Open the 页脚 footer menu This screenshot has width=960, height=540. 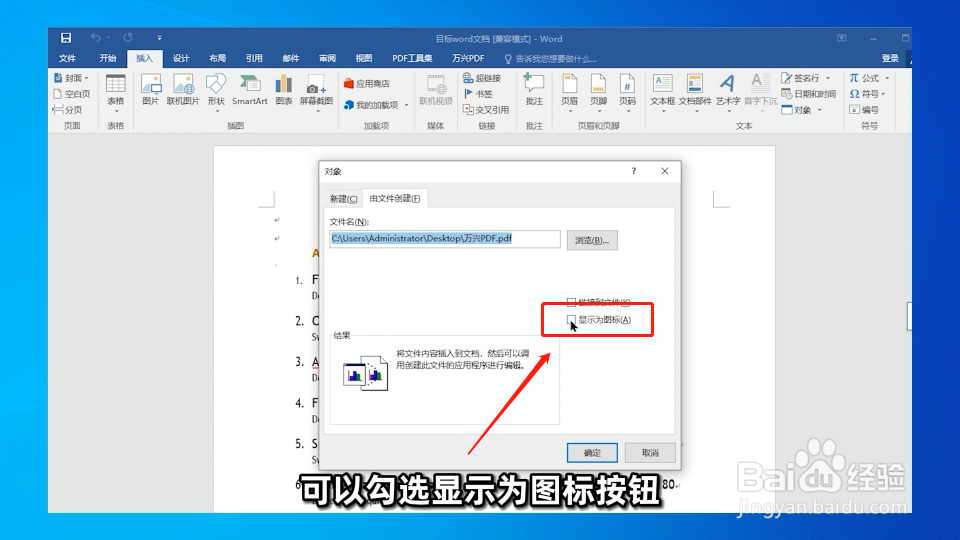click(x=598, y=91)
